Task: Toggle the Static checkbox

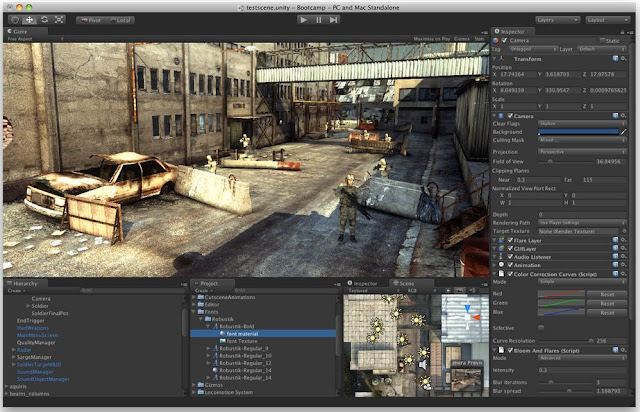Action: (602, 40)
